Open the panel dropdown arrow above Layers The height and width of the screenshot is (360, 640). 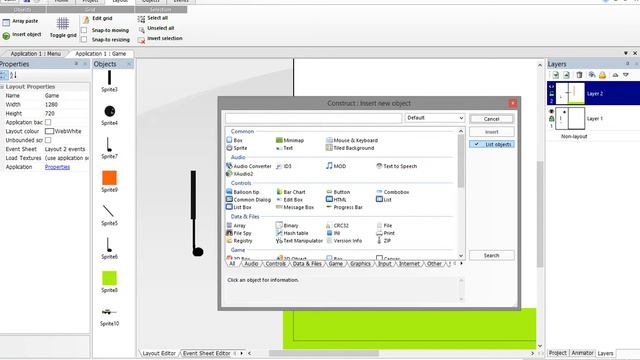tap(626, 53)
